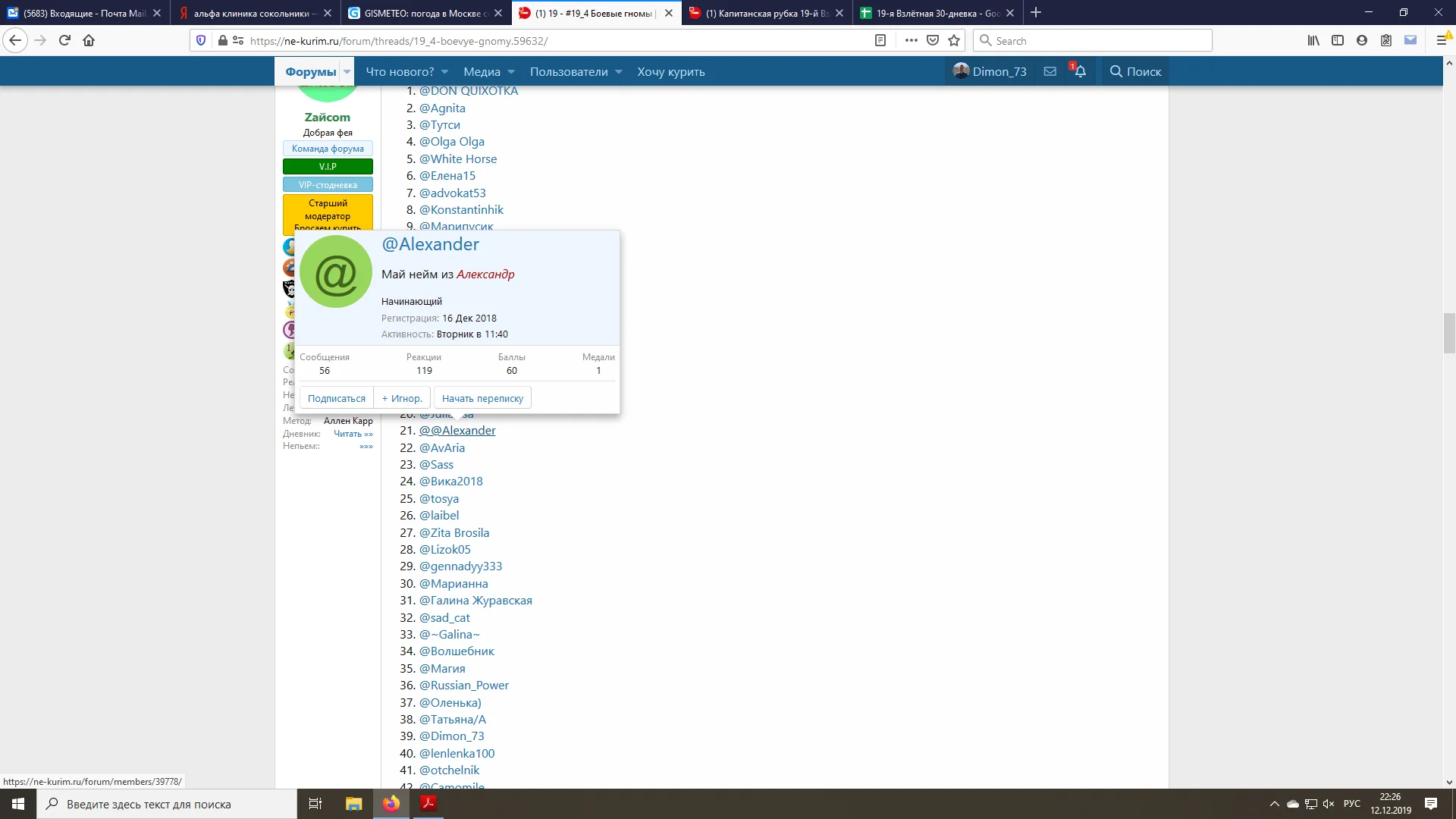The image size is (1456, 819).
Task: Open Adobe Acrobat from taskbar
Action: tap(428, 804)
